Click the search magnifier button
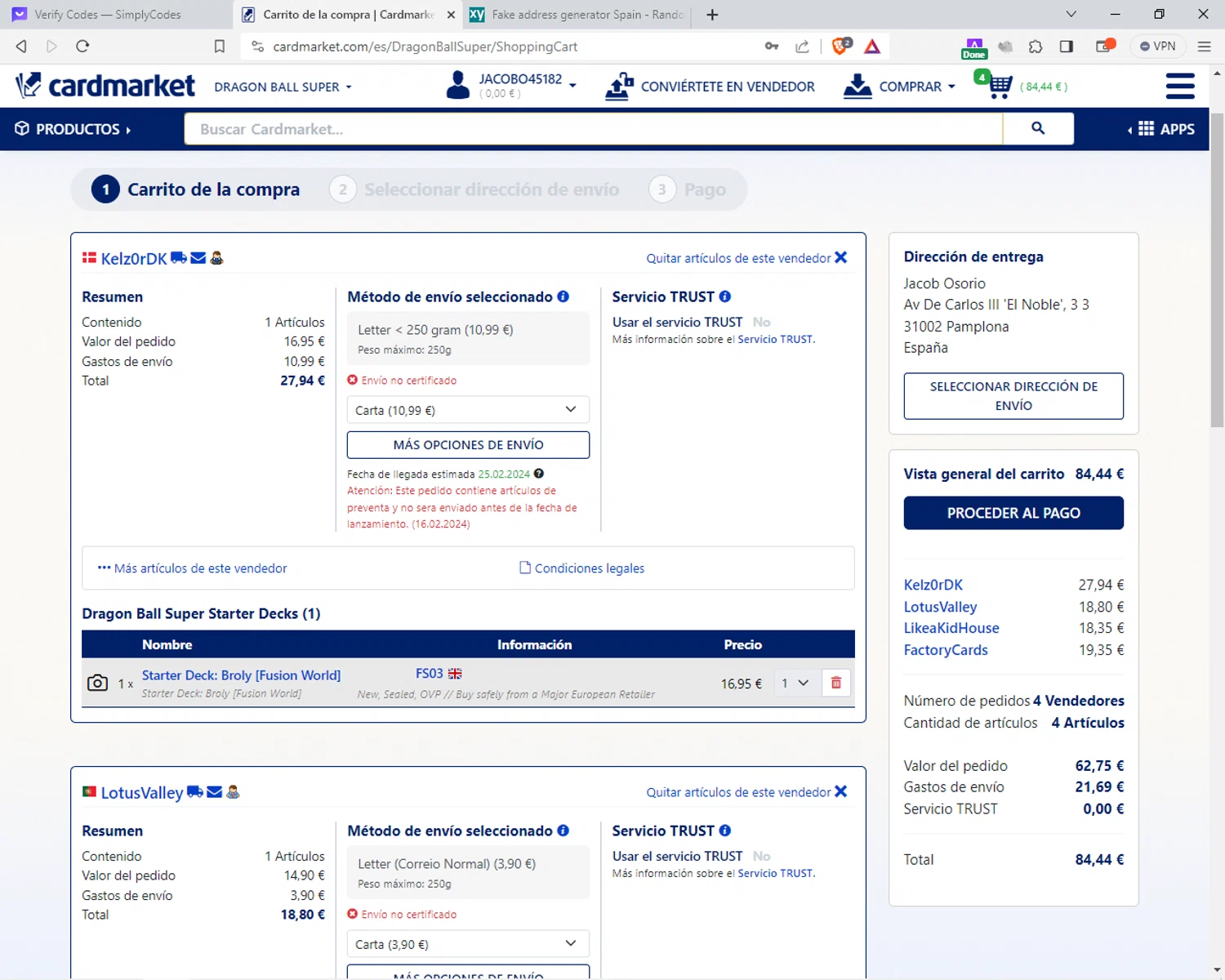Image resolution: width=1225 pixels, height=980 pixels. (x=1038, y=128)
